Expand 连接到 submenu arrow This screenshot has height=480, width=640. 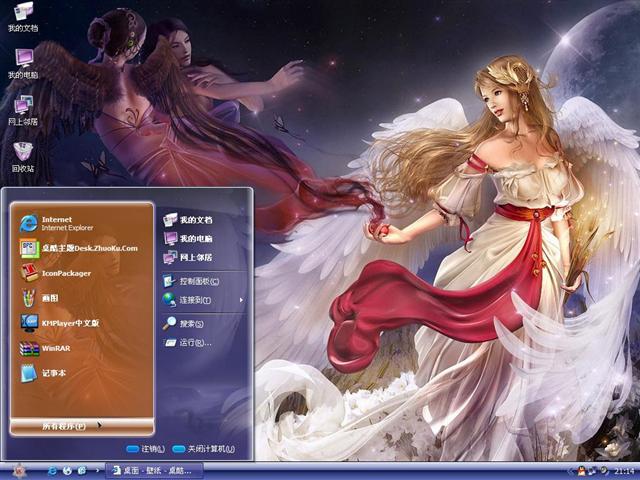click(x=241, y=300)
